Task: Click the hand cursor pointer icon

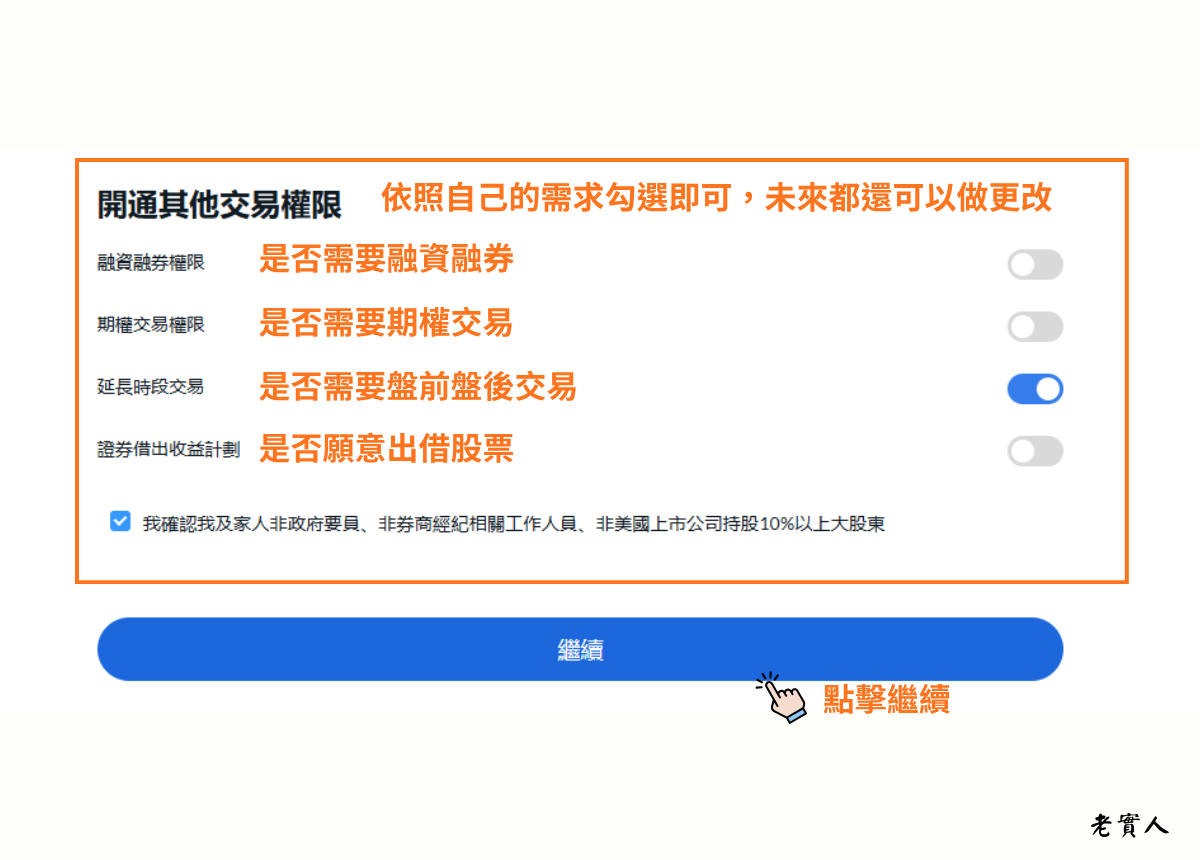Action: pos(781,698)
